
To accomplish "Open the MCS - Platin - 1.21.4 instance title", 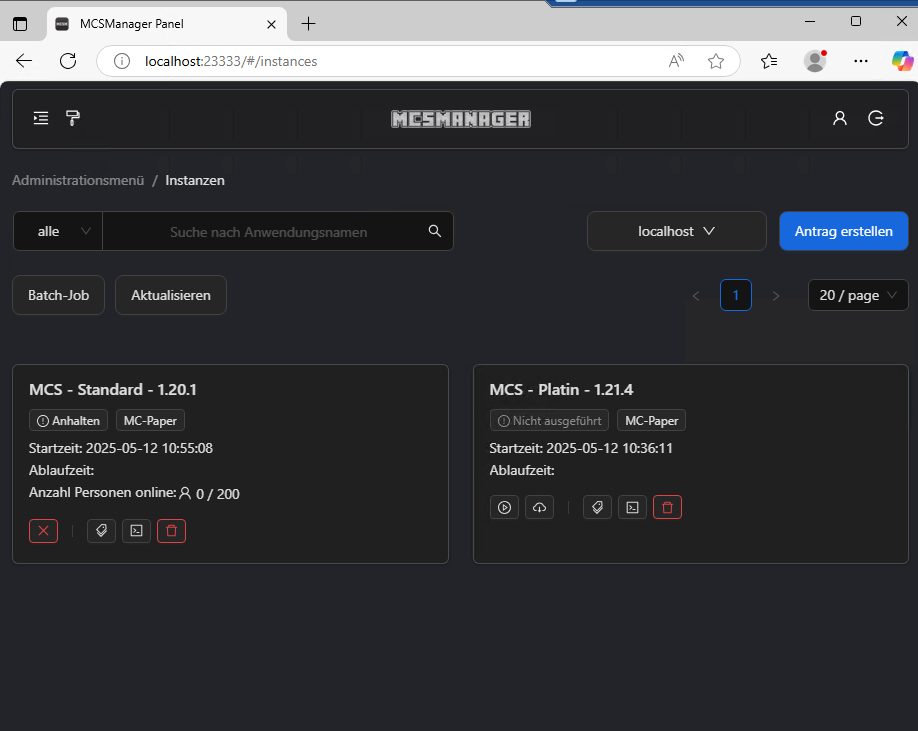I will pos(561,390).
